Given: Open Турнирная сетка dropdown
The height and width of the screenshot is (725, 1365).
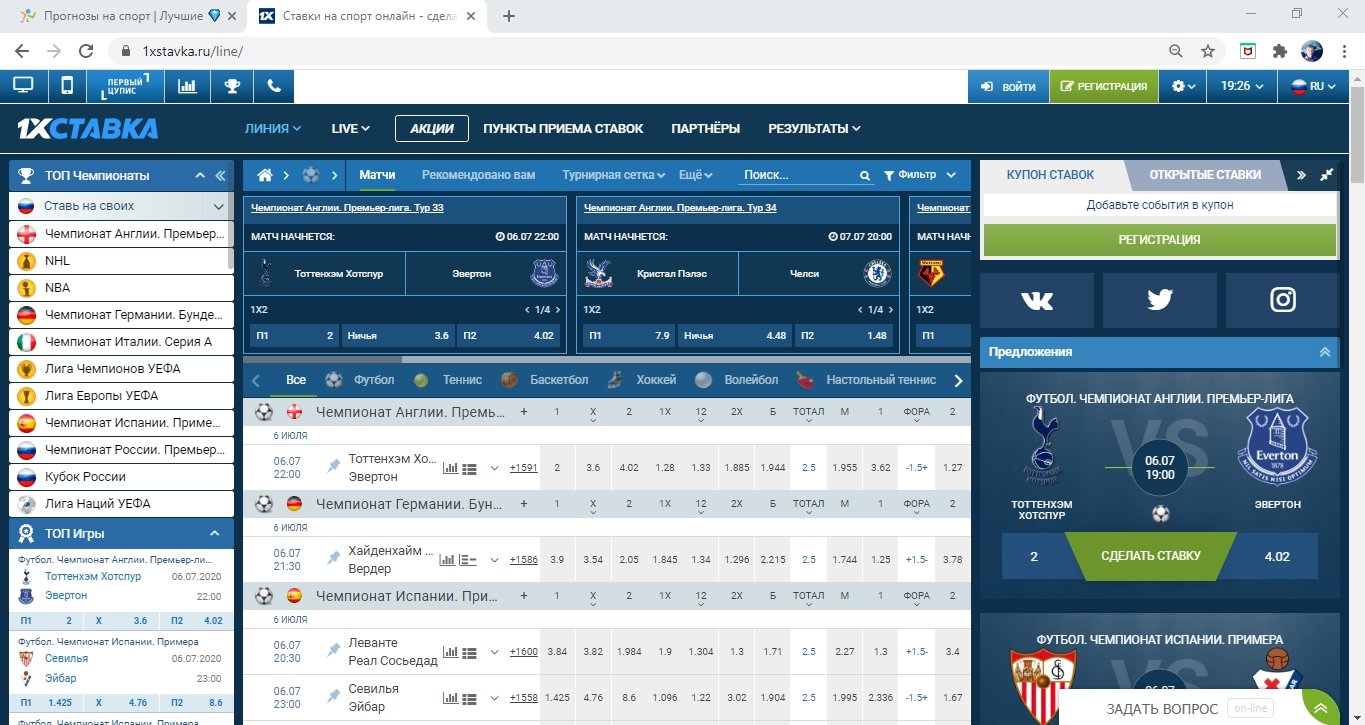Looking at the screenshot, I should pyautogui.click(x=614, y=175).
